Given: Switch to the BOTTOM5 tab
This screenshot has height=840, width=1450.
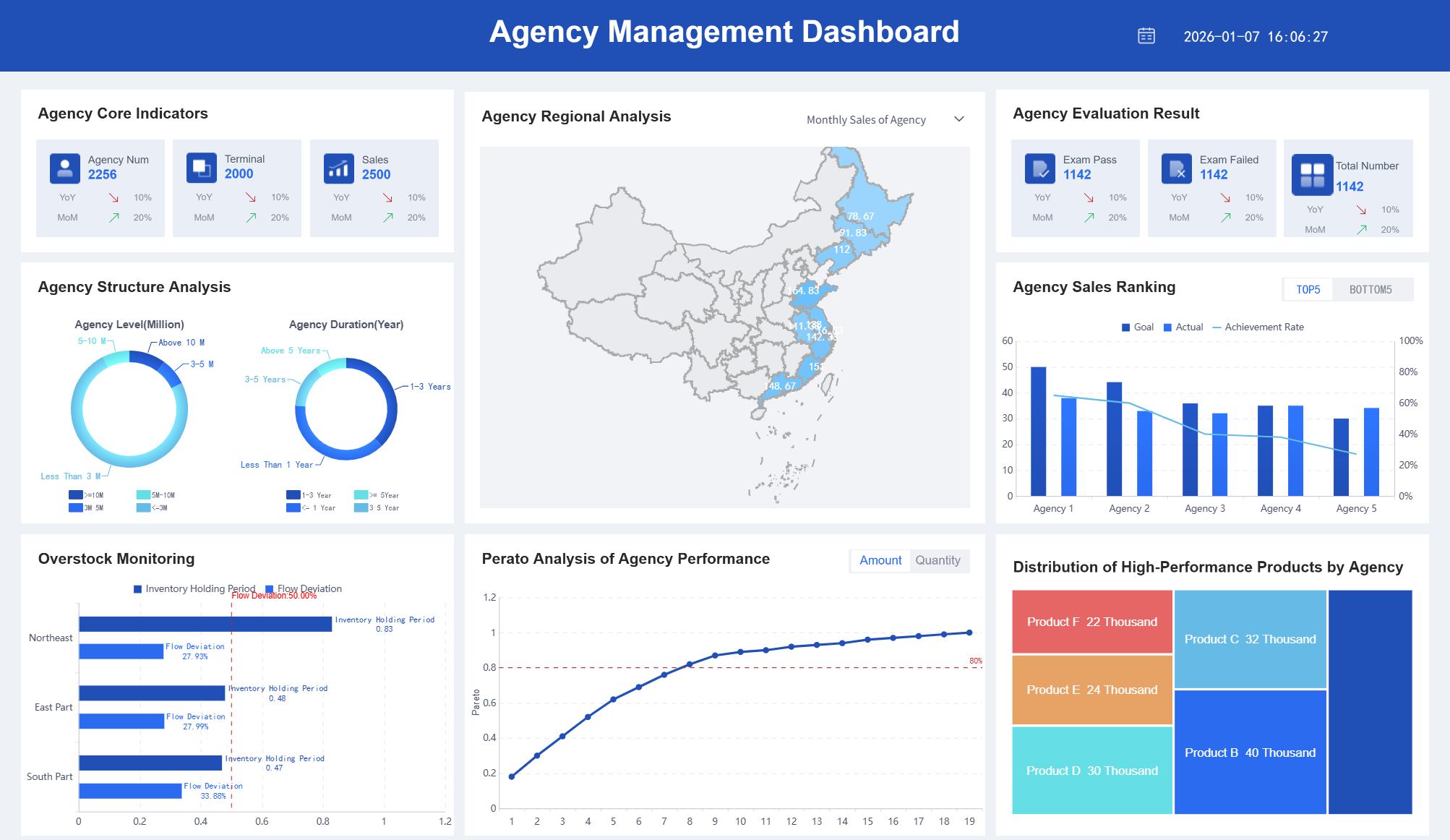Looking at the screenshot, I should [1370, 290].
